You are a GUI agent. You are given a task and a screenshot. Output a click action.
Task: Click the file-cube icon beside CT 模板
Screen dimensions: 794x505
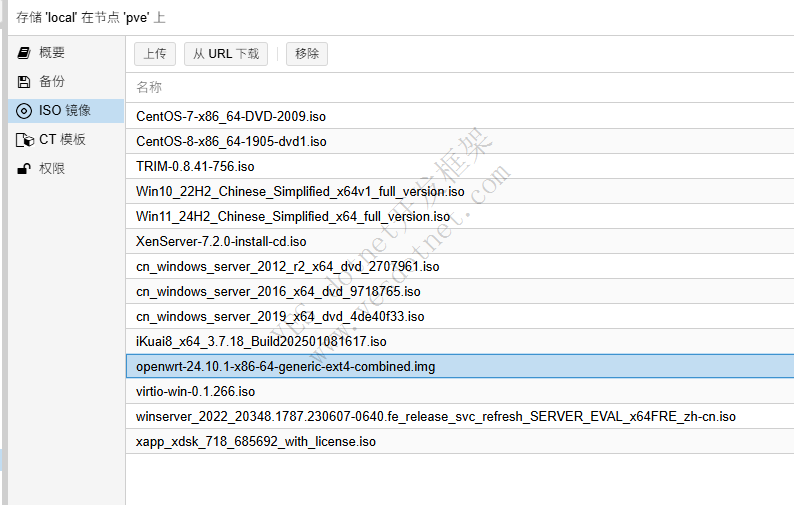click(x=25, y=140)
